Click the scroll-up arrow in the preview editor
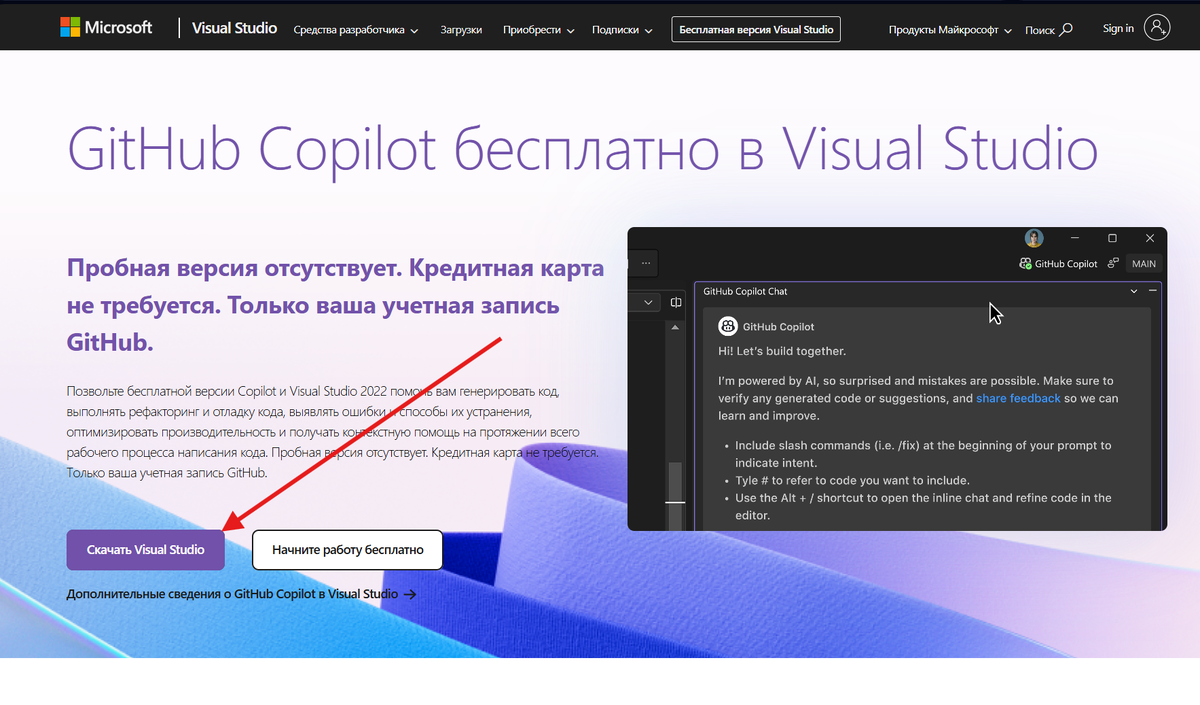Screen dimensions: 1200x705 tap(676, 326)
